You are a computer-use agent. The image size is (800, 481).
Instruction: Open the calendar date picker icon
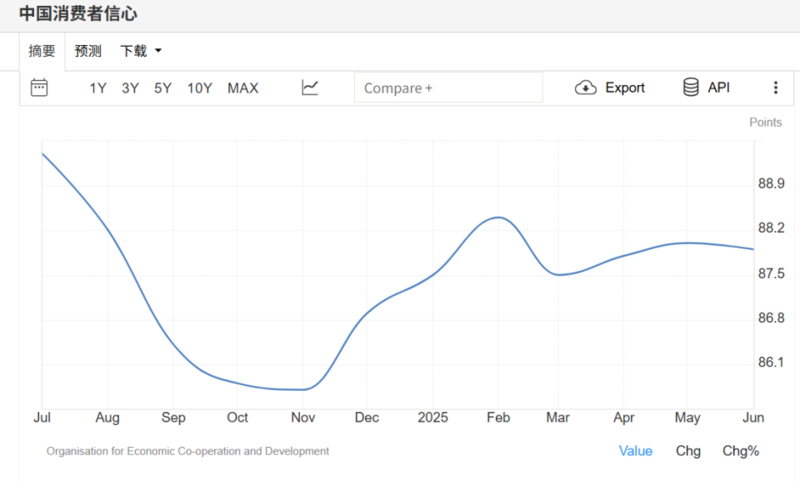point(39,87)
